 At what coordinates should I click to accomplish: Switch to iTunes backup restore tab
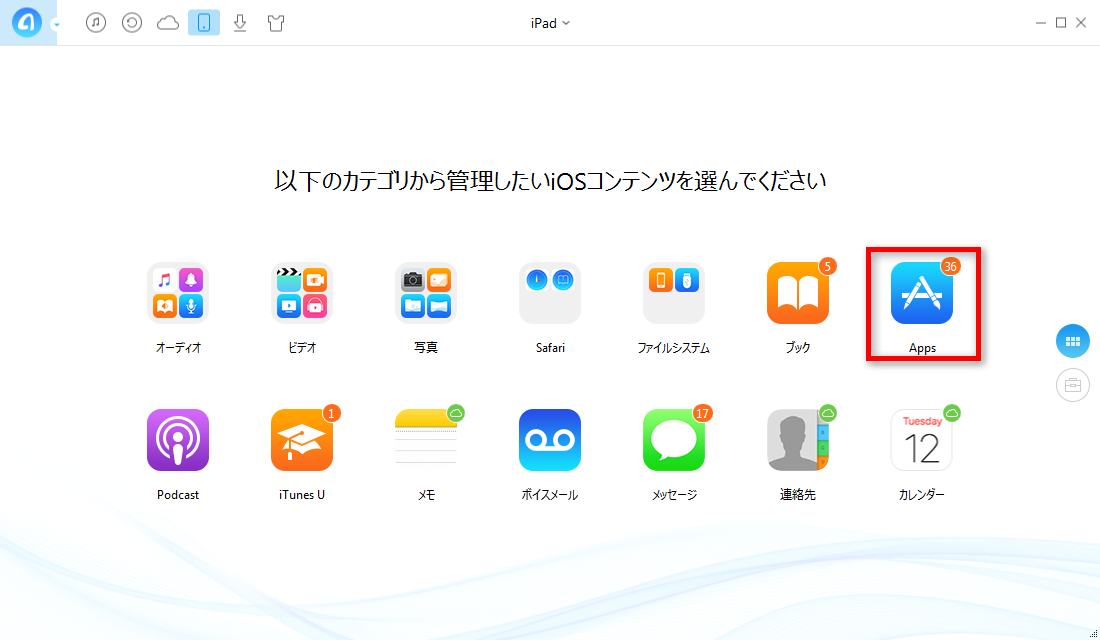coord(132,22)
